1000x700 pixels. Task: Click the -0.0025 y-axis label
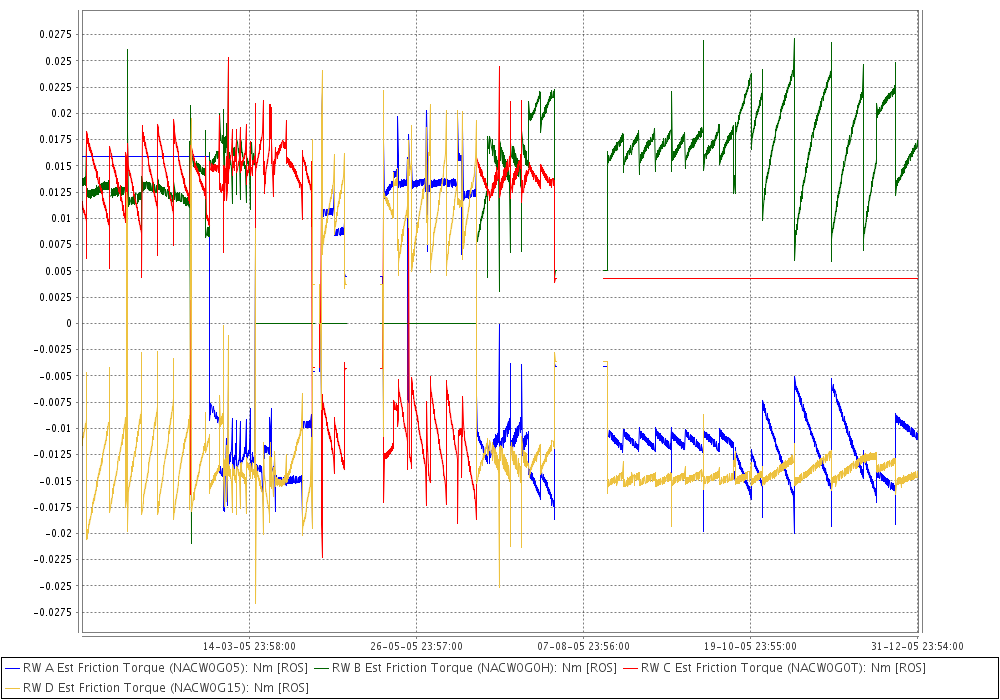[53, 349]
